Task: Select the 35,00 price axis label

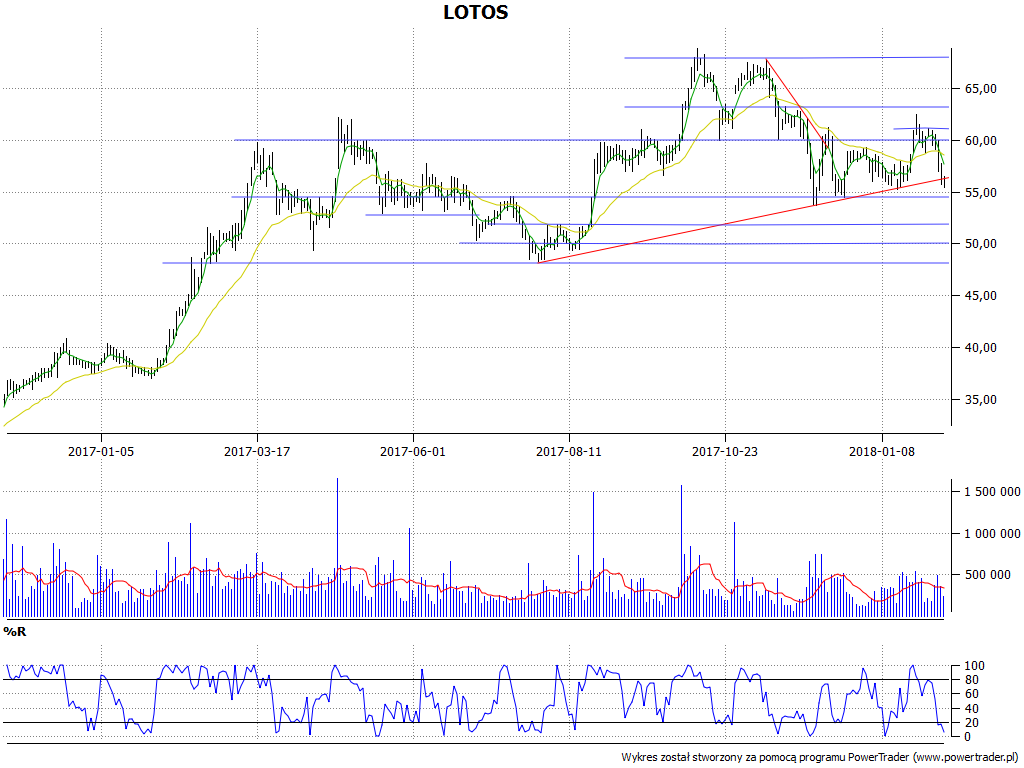Action: (x=979, y=400)
